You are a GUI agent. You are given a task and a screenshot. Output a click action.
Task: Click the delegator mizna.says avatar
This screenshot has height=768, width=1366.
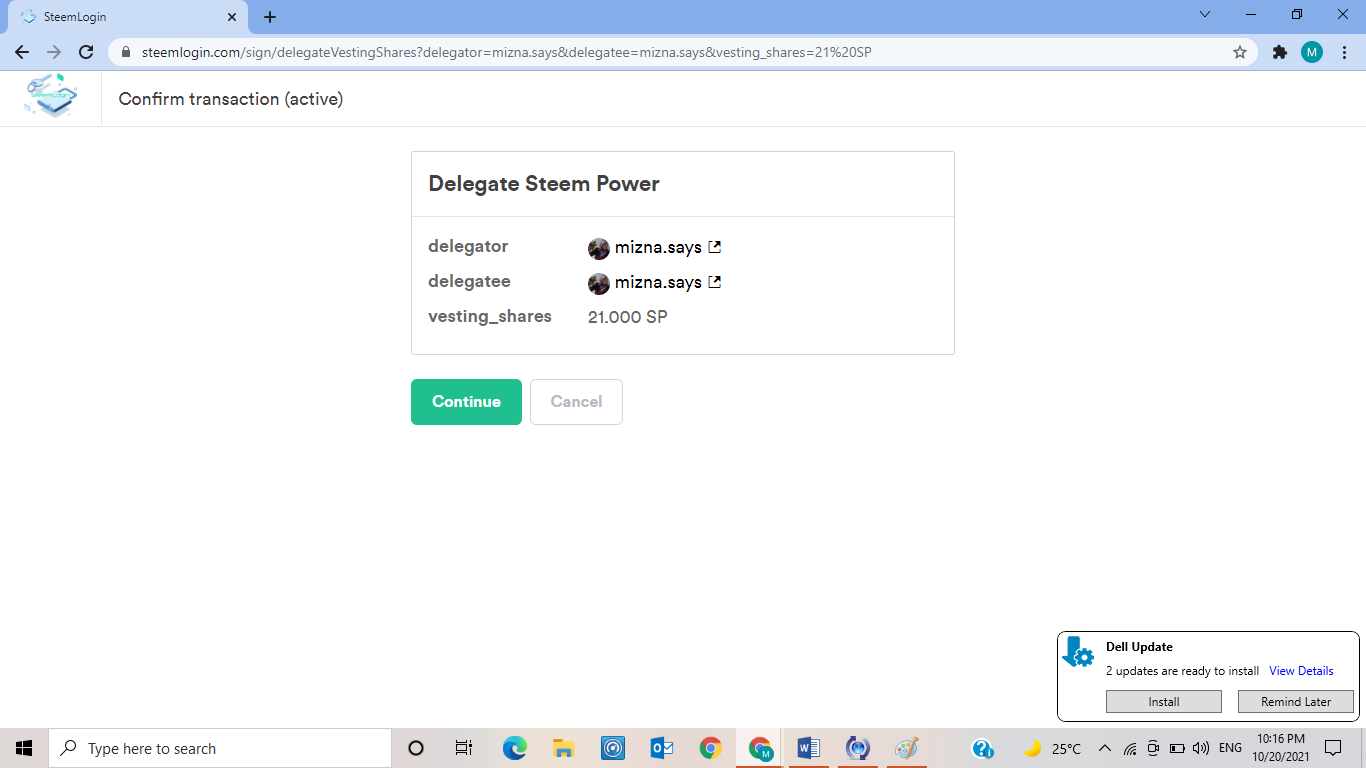599,249
